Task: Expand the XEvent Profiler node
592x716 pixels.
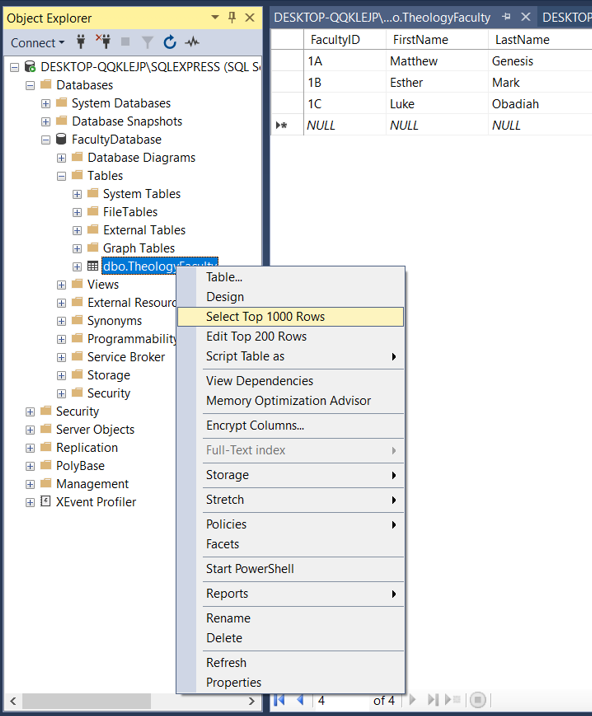Action: point(30,502)
